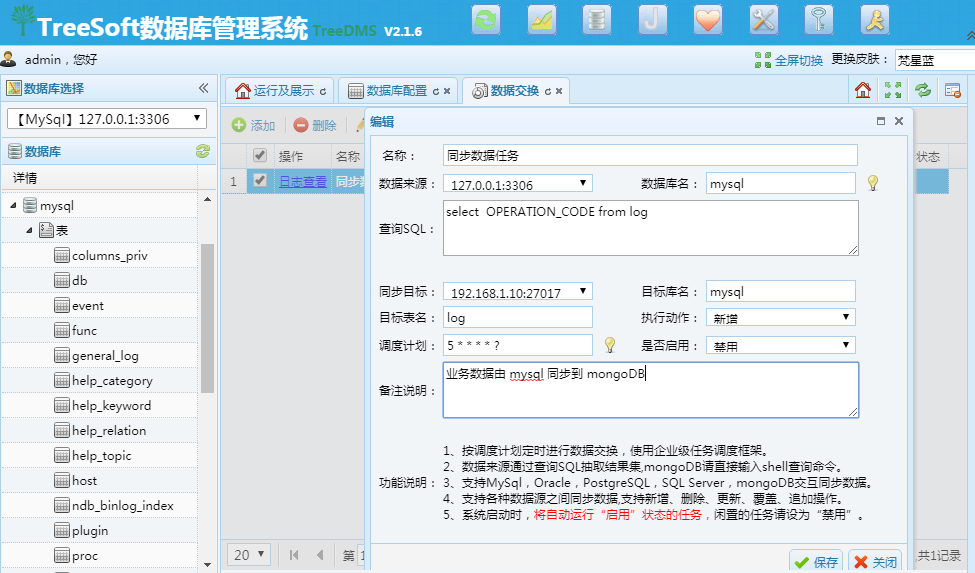The height and width of the screenshot is (573, 975).
Task: Click the expand fullscreen arrows icon
Action: click(893, 90)
